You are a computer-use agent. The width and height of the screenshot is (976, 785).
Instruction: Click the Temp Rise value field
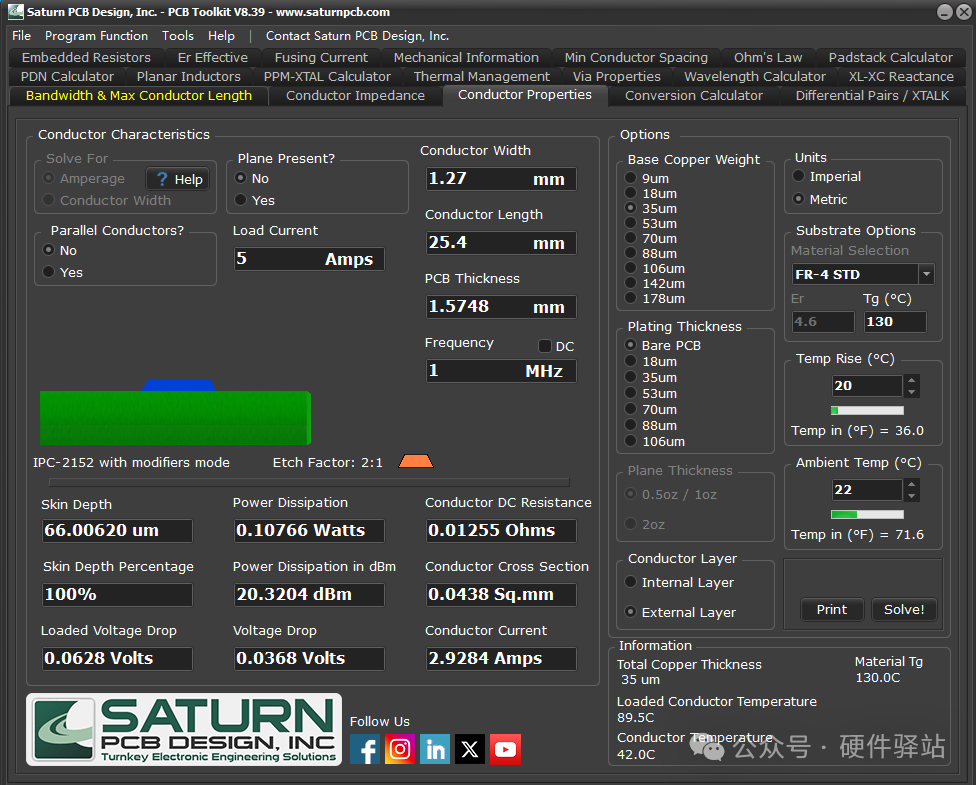(867, 385)
